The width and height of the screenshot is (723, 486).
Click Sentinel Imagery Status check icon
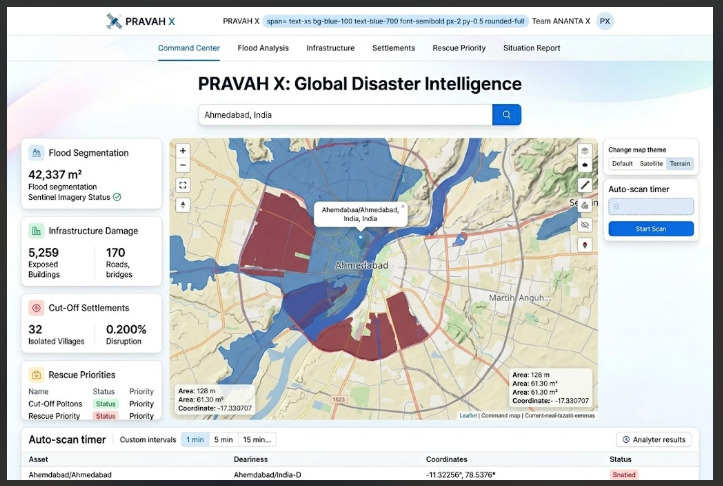point(117,197)
